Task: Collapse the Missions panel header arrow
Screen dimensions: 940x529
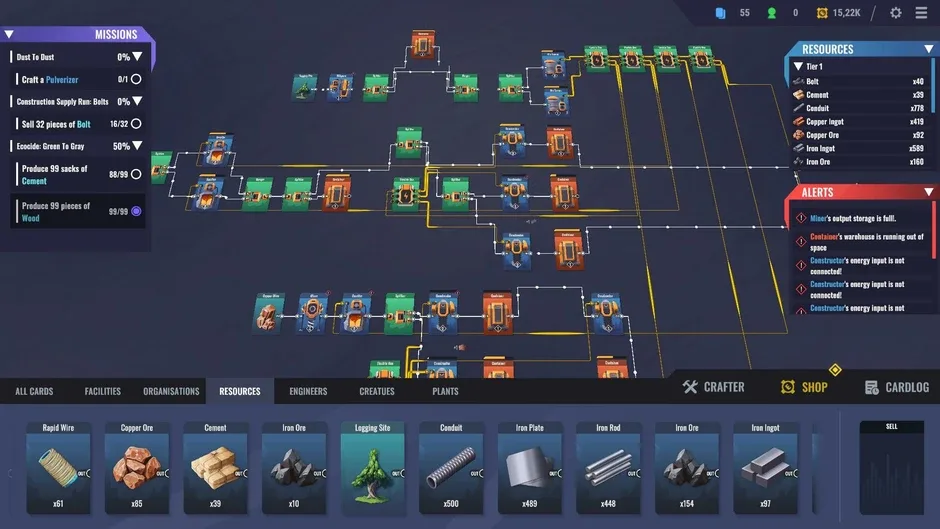Action: 9,34
